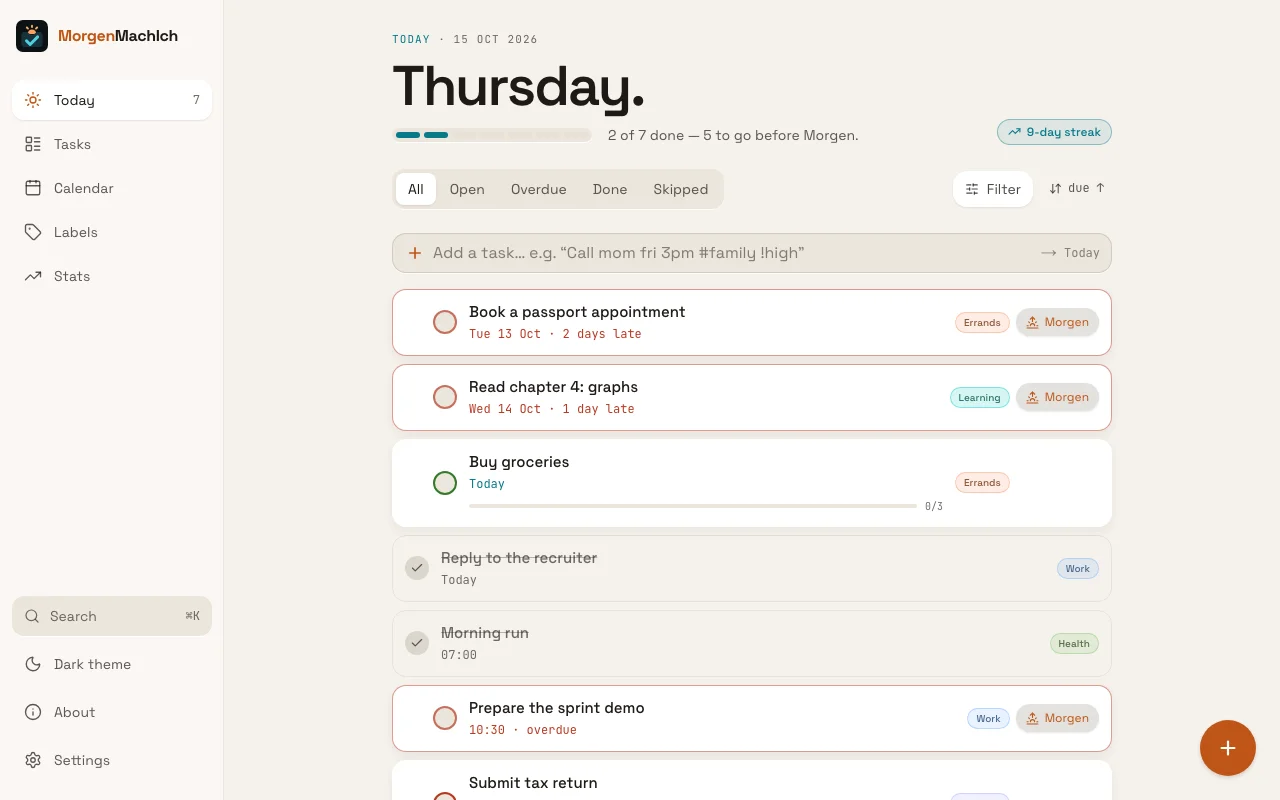Toggle the due sort order control
The image size is (1280, 800).
[x=1077, y=188]
